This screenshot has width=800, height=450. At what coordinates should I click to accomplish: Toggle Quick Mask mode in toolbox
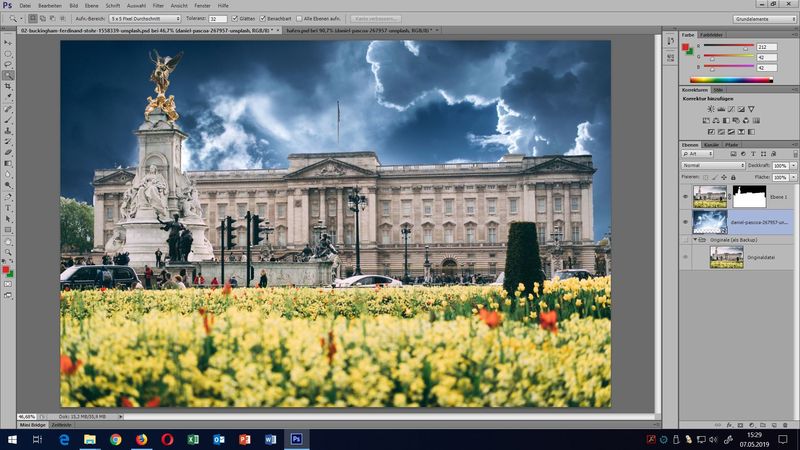[8, 285]
